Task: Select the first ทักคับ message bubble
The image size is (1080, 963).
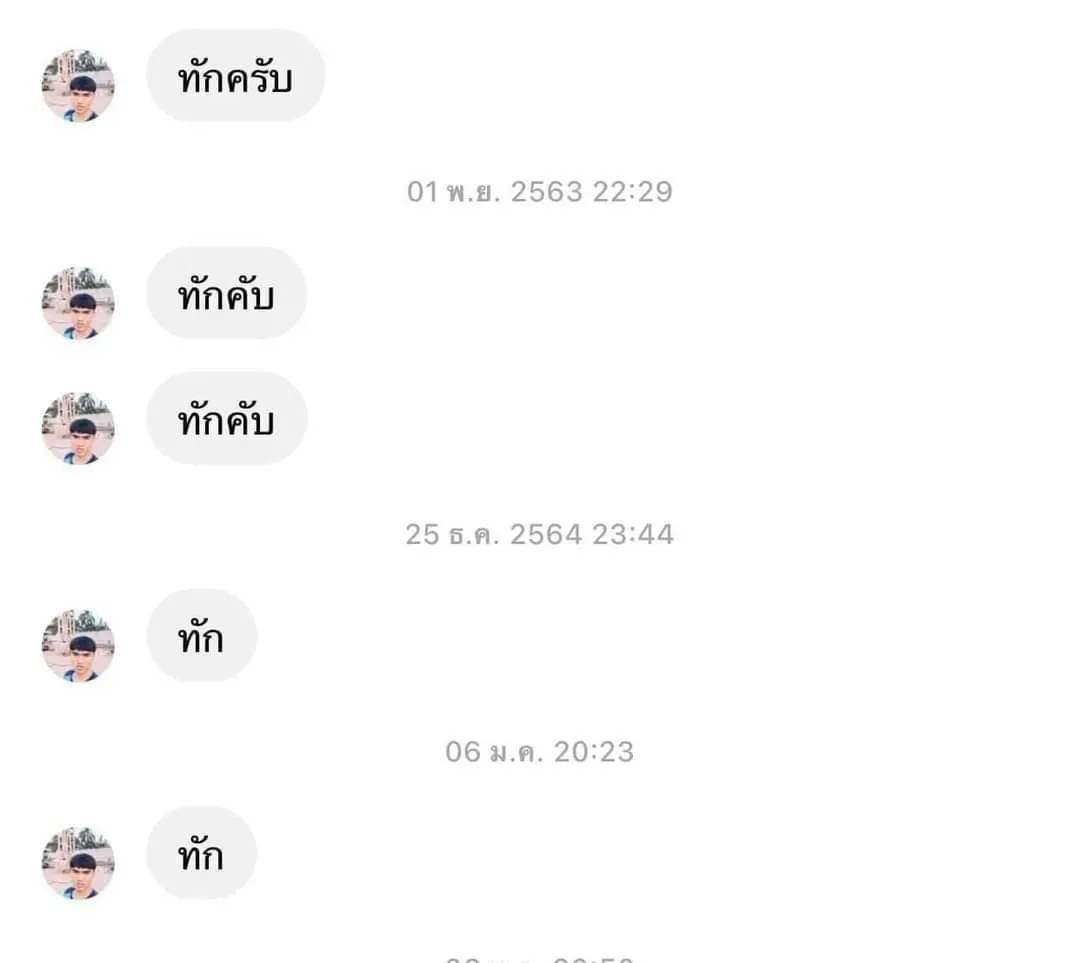Action: [x=226, y=294]
